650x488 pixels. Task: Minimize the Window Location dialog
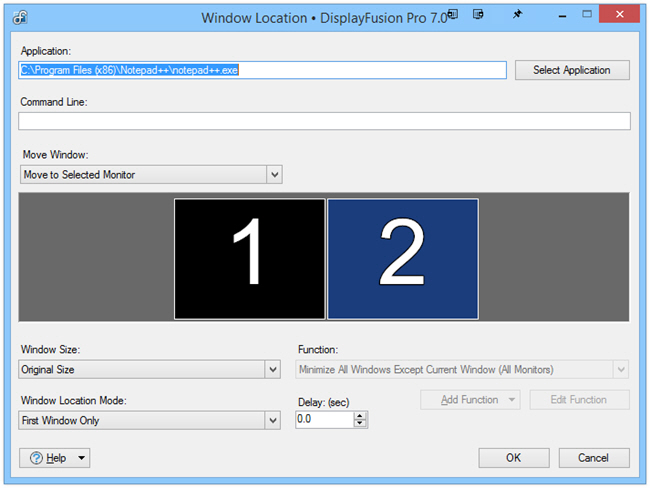562,16
